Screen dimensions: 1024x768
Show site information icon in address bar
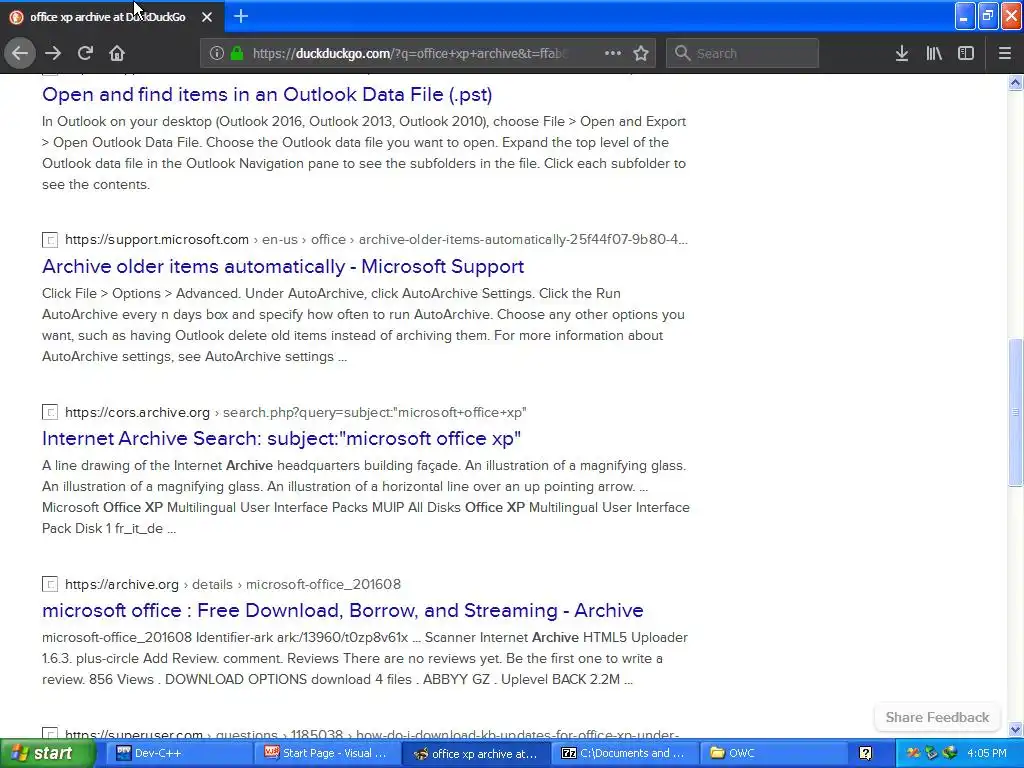[216, 54]
